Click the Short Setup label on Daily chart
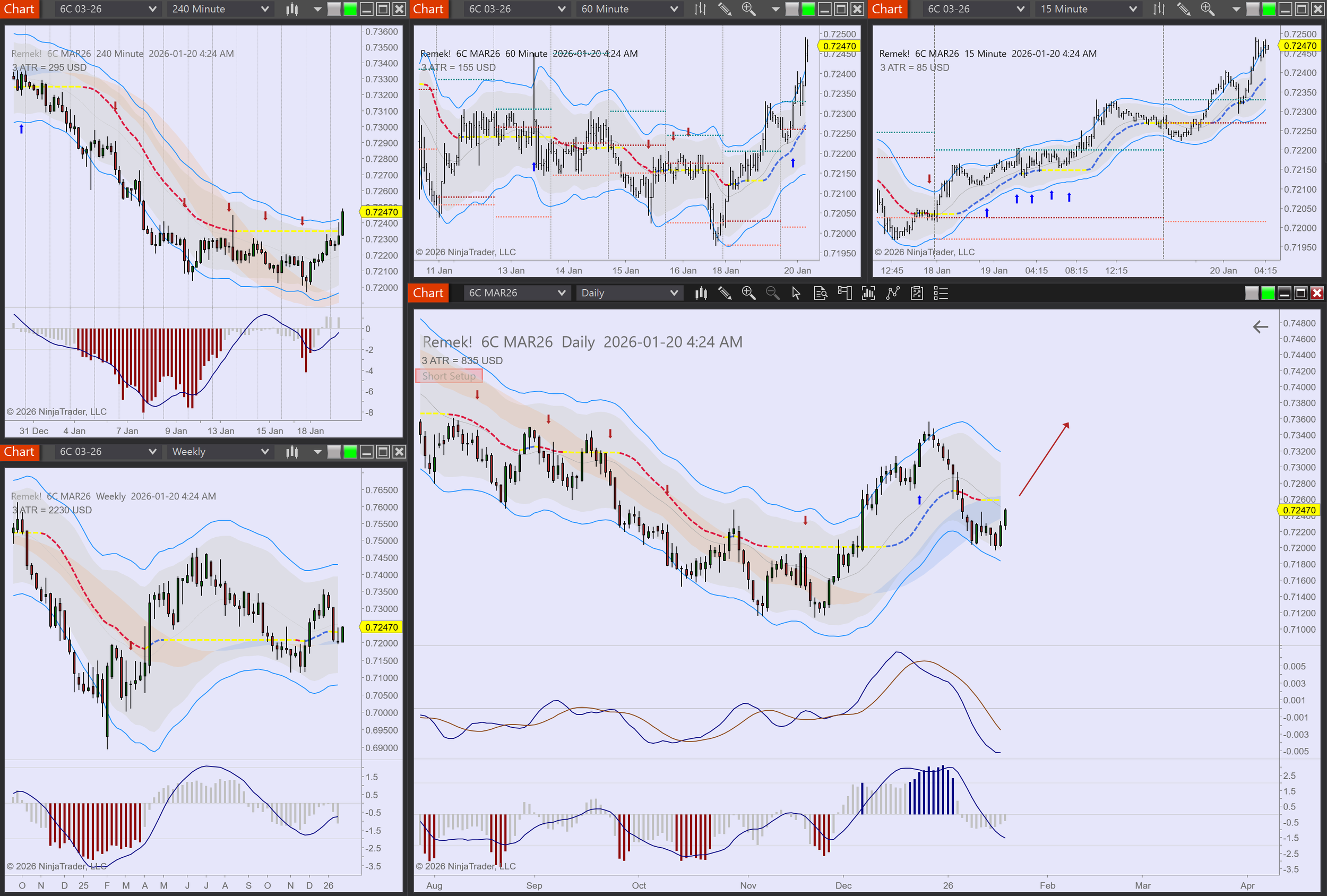 (449, 376)
